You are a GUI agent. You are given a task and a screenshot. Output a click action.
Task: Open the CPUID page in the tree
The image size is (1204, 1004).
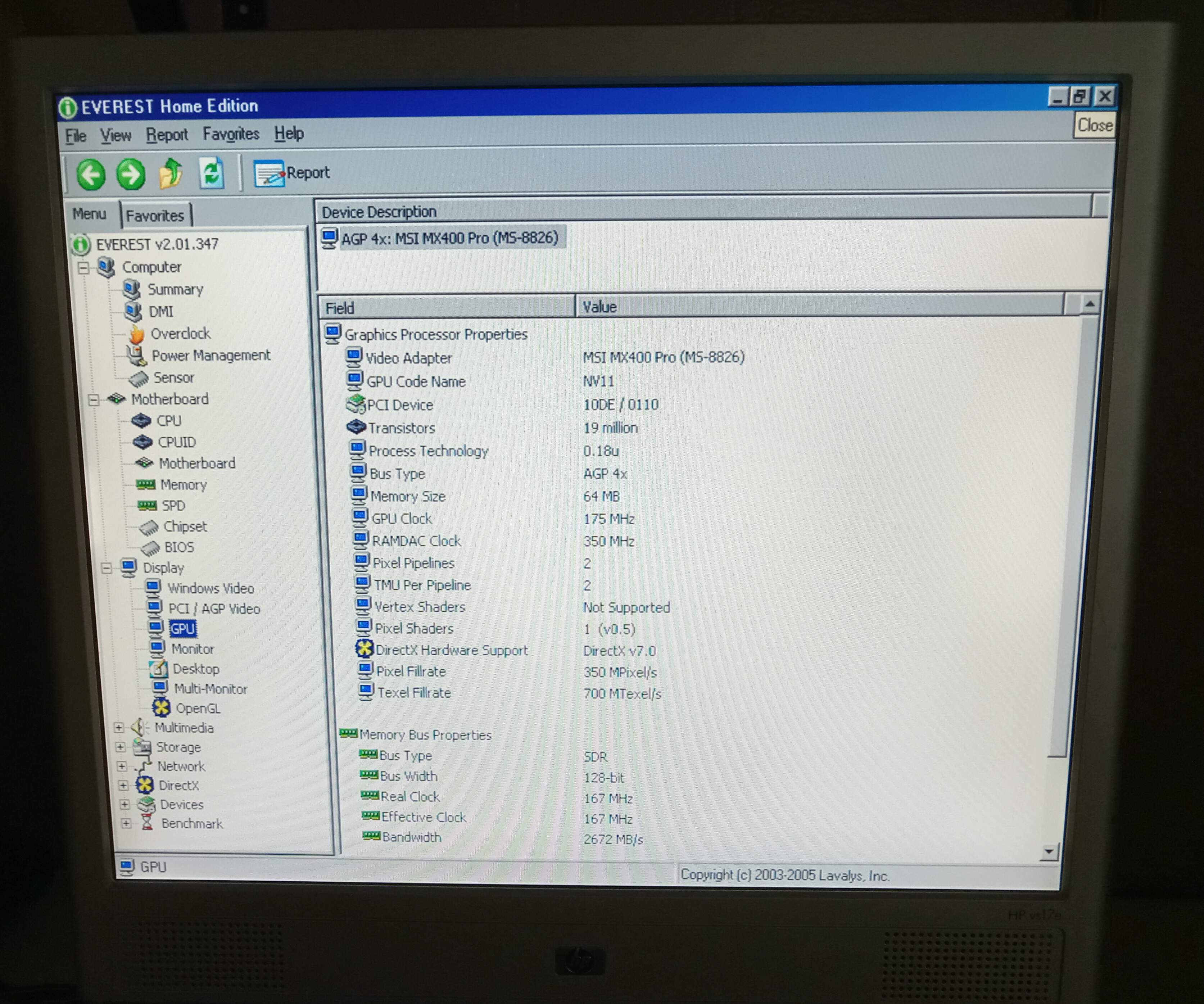tap(176, 442)
